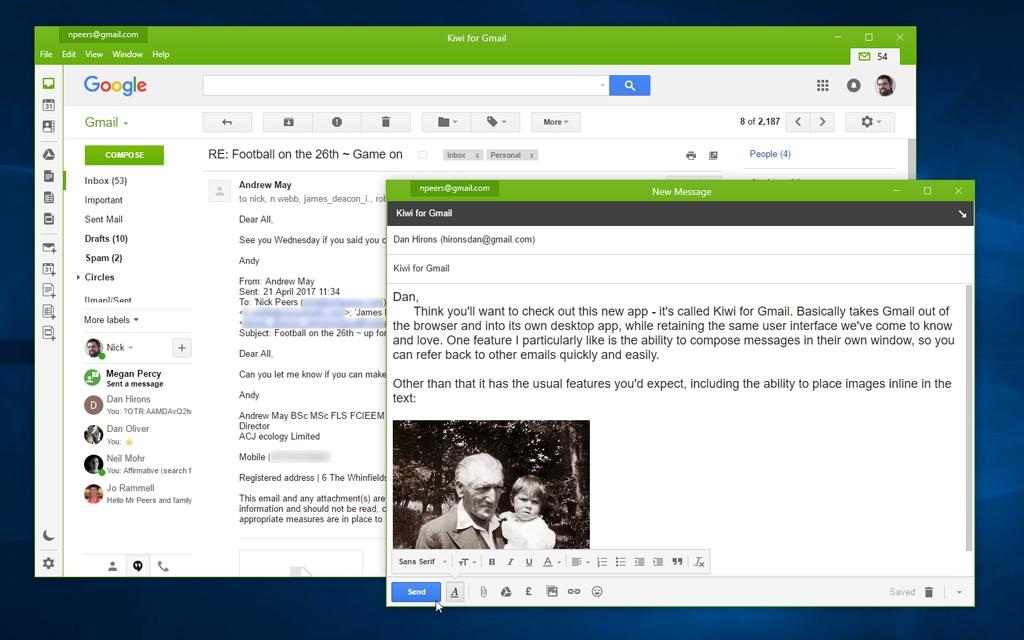Switch to Hangouts conversations tab

[x=138, y=566]
